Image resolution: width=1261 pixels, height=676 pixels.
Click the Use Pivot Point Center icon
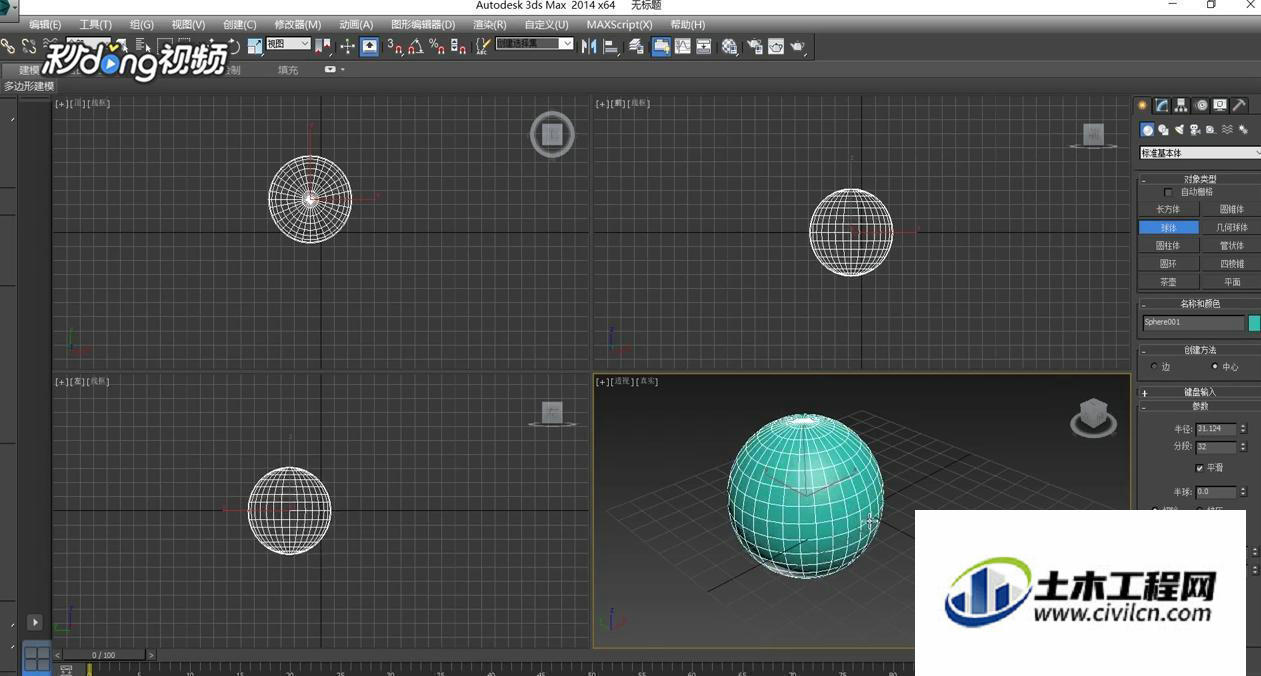tap(323, 46)
